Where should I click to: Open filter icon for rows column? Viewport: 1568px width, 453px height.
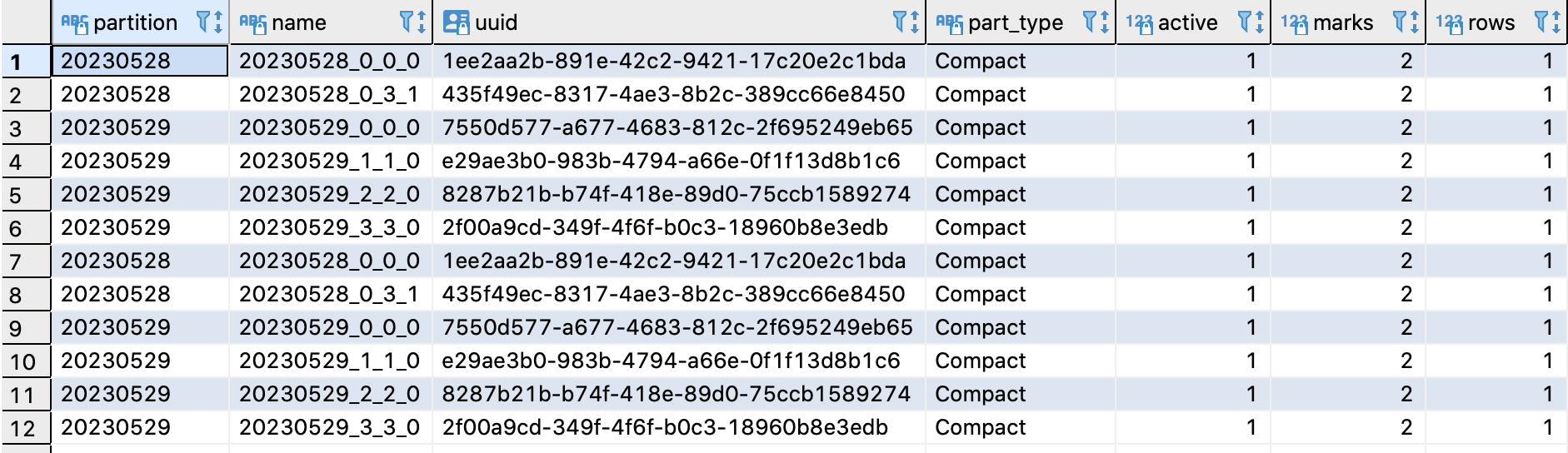tap(1541, 22)
